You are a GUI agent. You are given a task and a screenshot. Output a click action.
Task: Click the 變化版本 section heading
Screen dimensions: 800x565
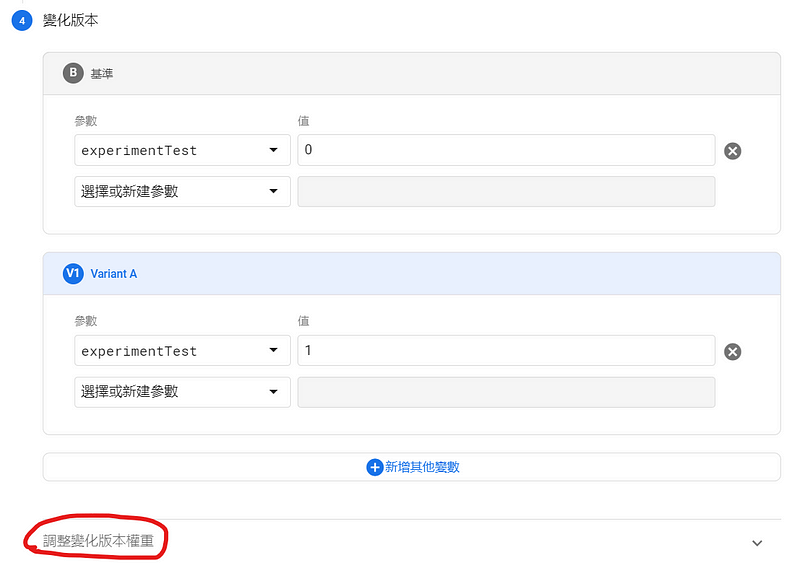coord(70,20)
